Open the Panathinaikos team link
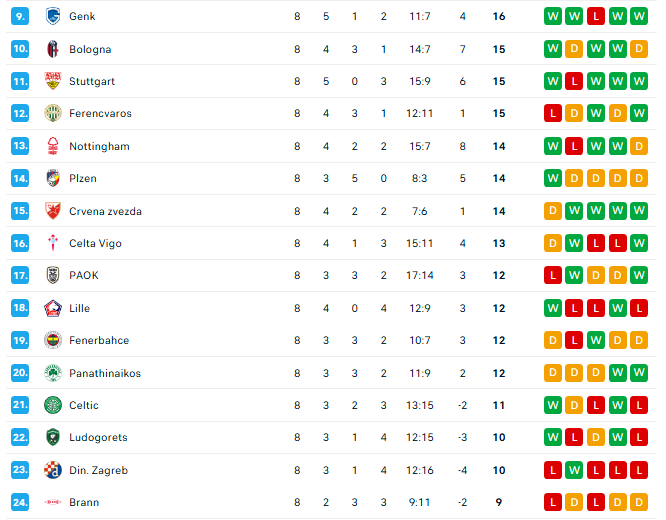The width and height of the screenshot is (666, 520). (x=105, y=373)
